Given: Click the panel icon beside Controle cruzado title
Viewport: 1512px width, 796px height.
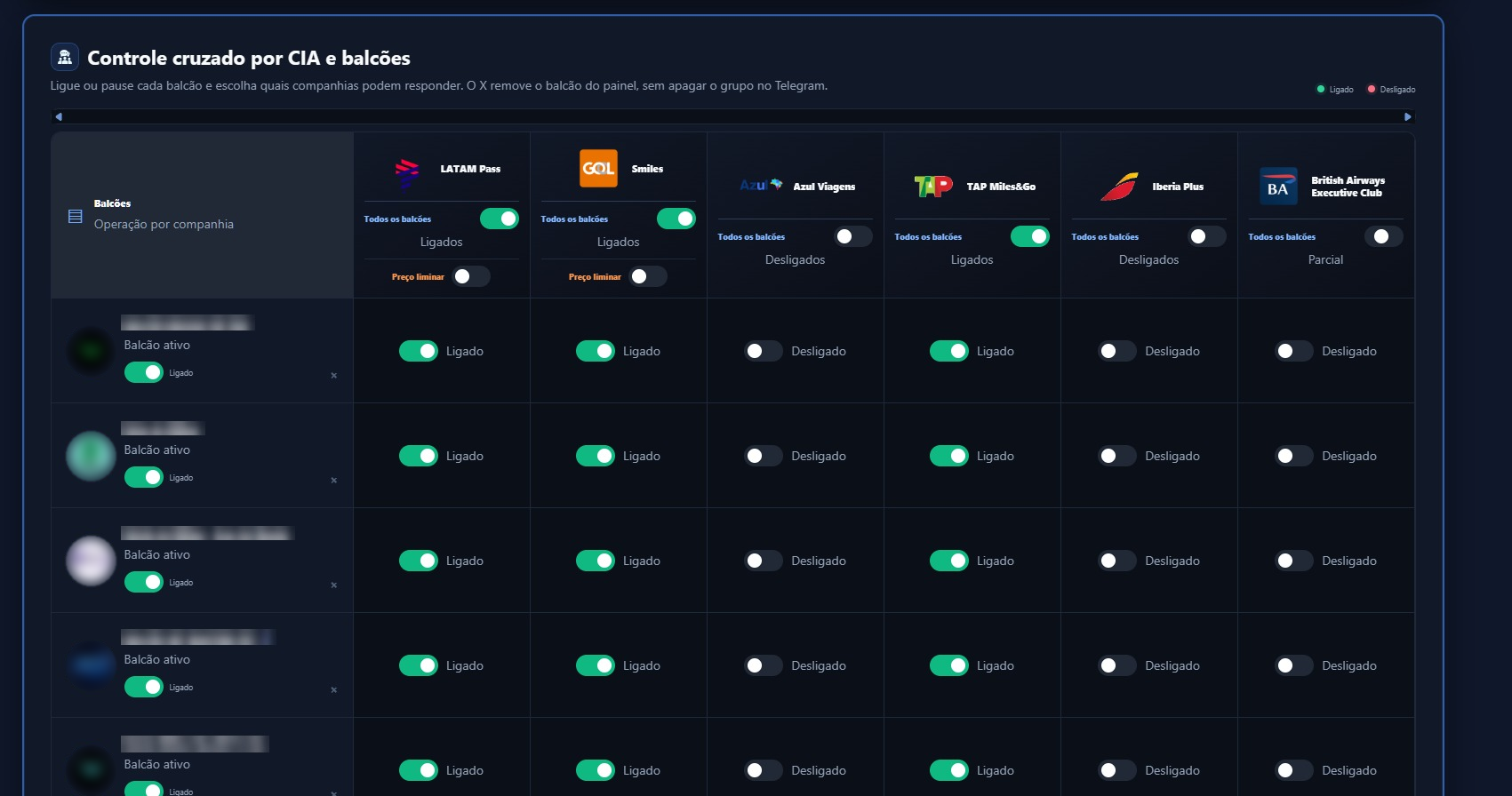Looking at the screenshot, I should (x=65, y=58).
